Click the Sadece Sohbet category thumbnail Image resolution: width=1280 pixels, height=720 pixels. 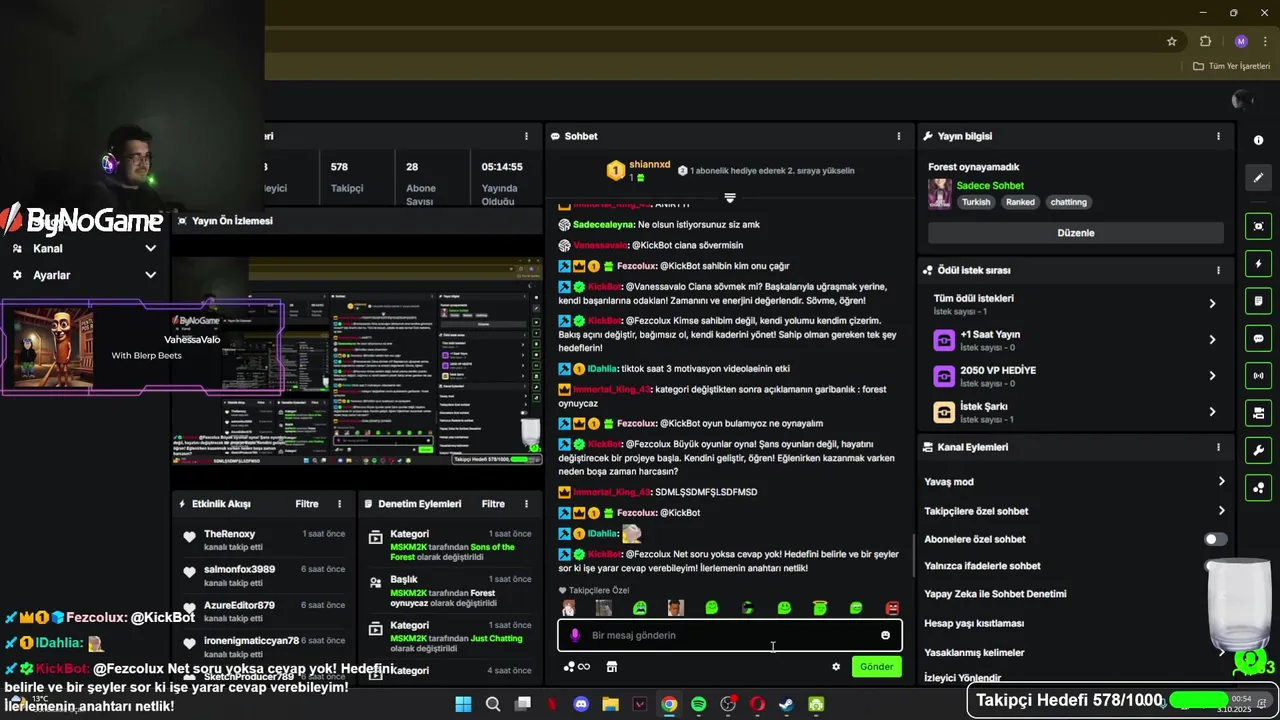coord(940,194)
